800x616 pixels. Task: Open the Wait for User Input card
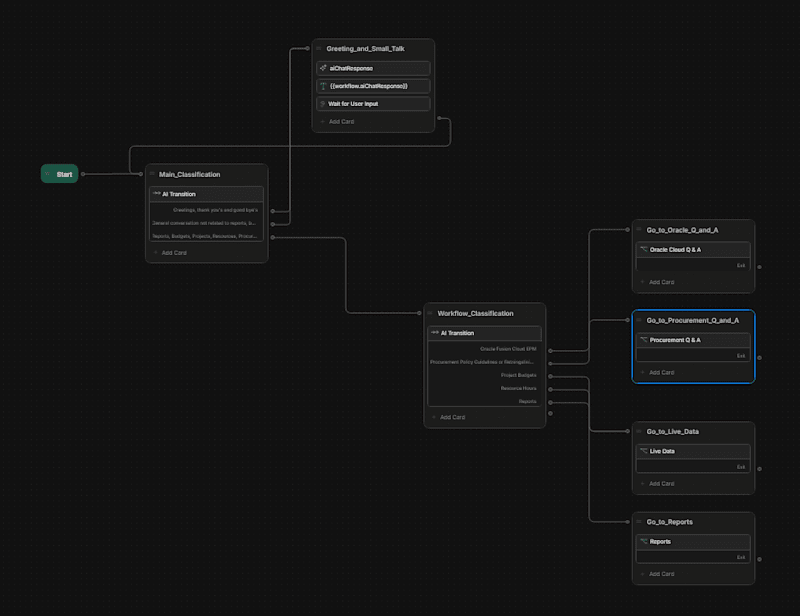373,104
